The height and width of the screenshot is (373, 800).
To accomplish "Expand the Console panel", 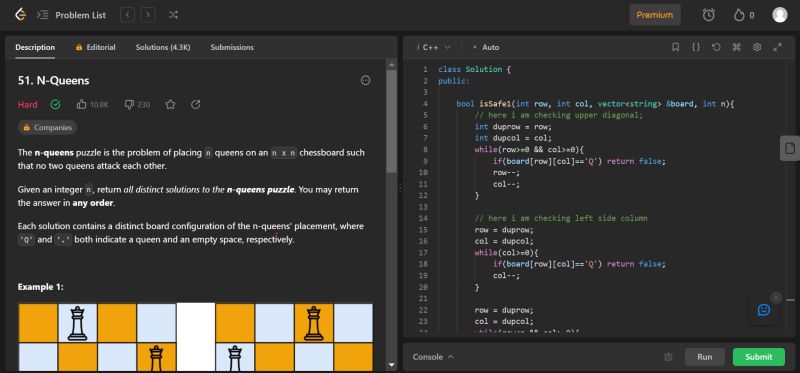I will pyautogui.click(x=433, y=357).
